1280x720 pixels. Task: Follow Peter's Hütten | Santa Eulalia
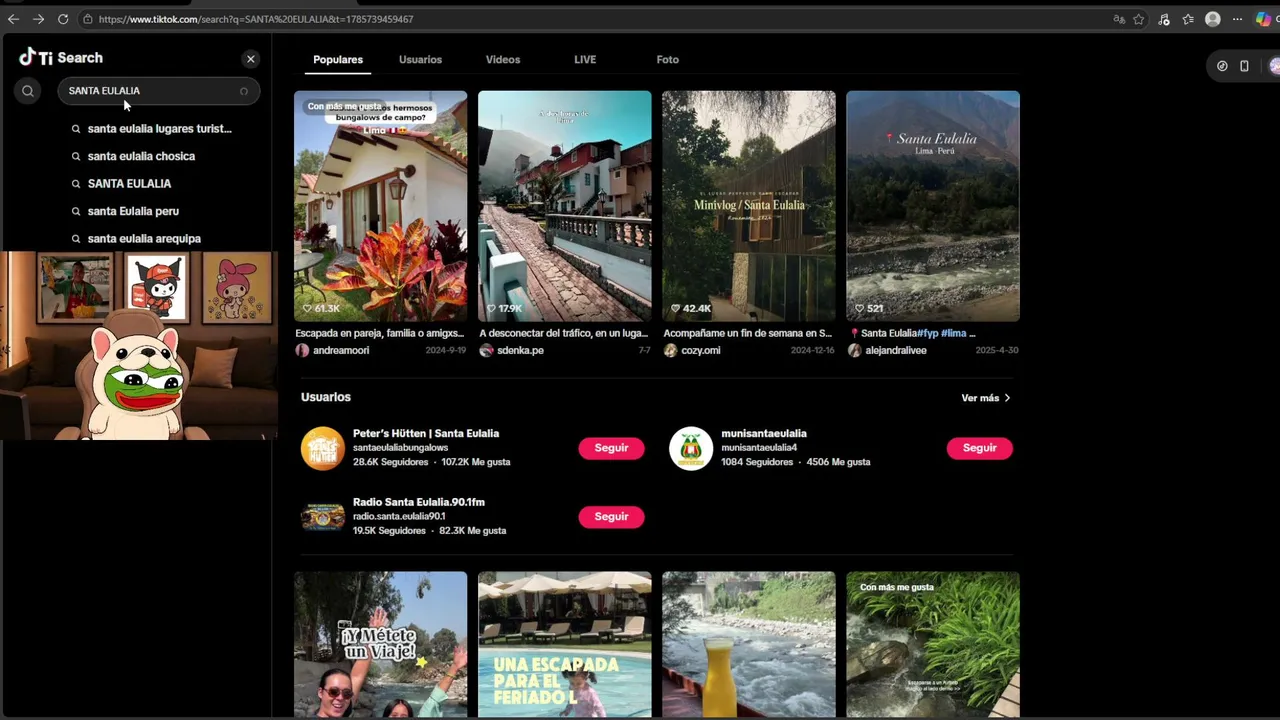(x=611, y=448)
